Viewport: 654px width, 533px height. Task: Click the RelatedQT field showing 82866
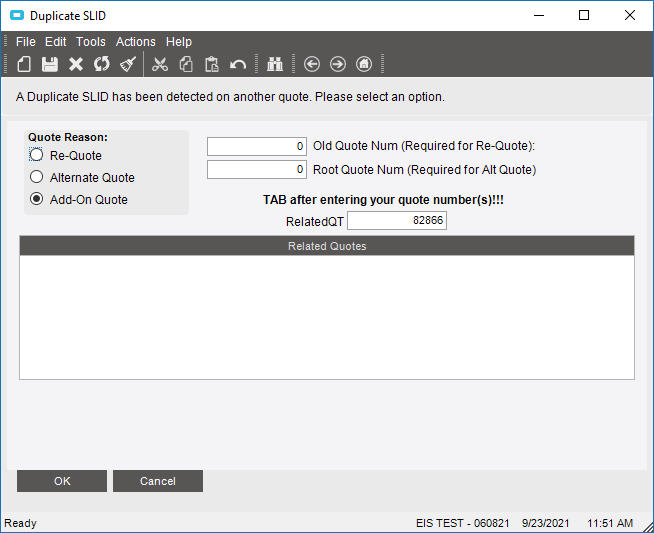click(x=397, y=220)
